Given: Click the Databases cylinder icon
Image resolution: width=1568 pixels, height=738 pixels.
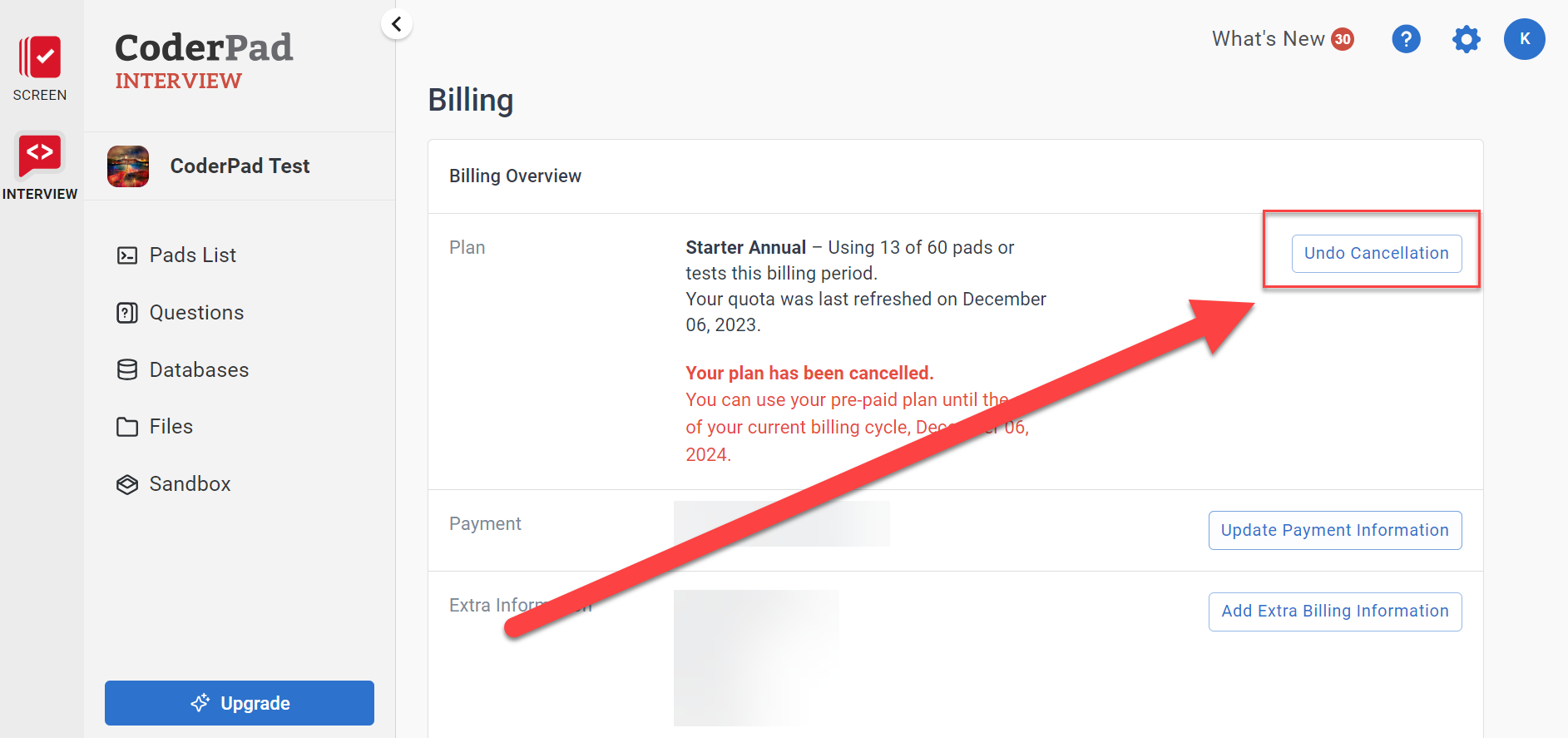Looking at the screenshot, I should (x=127, y=370).
